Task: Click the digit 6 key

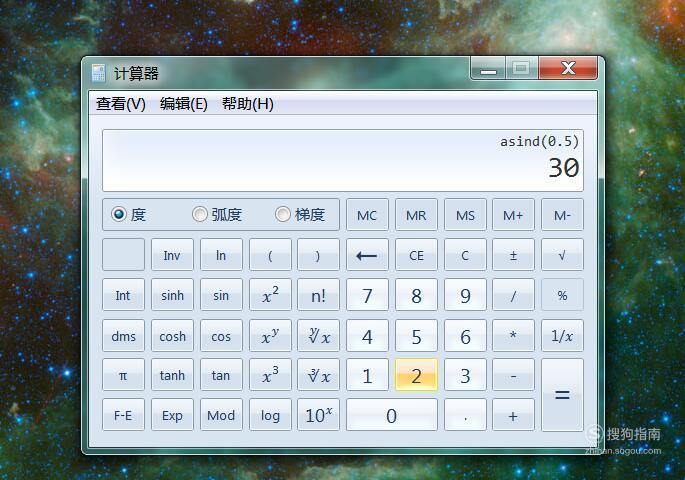Action: pyautogui.click(x=465, y=335)
